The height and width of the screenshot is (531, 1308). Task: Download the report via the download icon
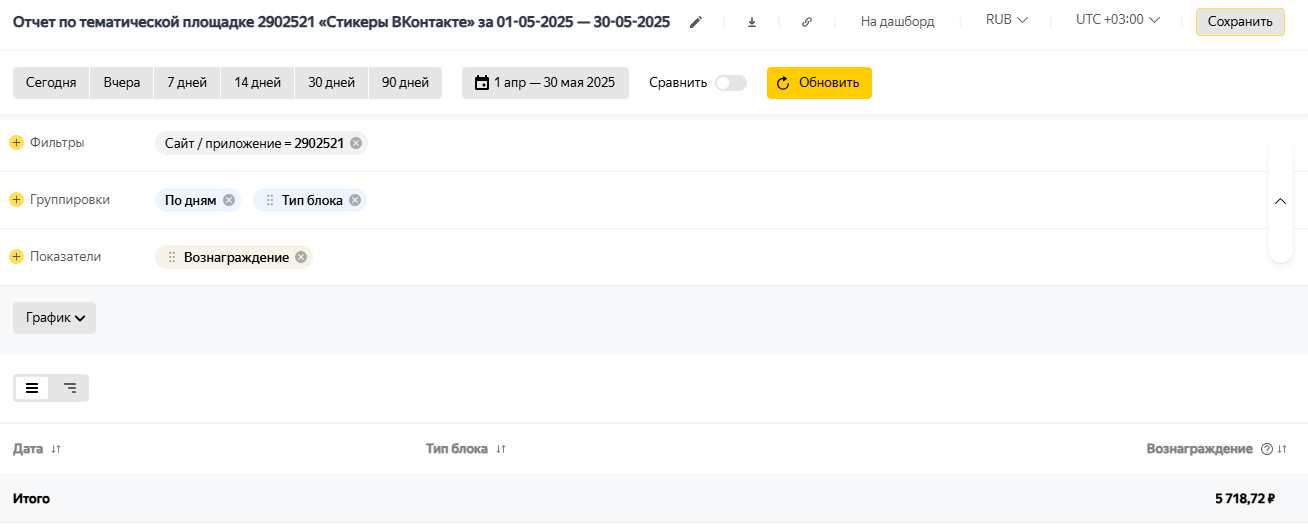(x=752, y=22)
